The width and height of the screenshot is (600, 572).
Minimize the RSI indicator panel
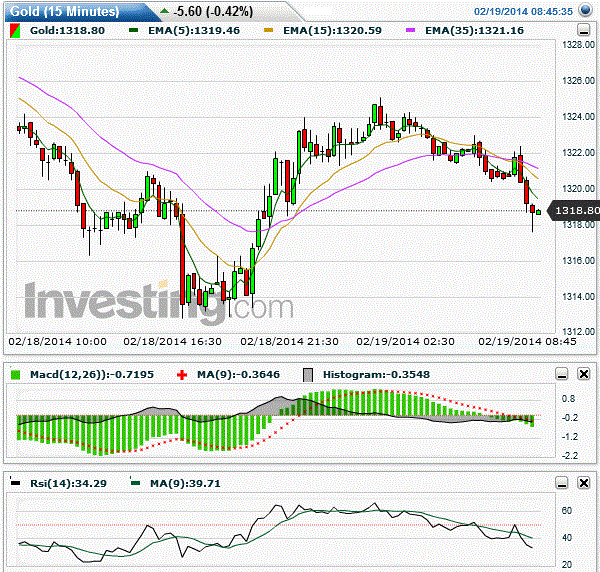pyautogui.click(x=562, y=483)
